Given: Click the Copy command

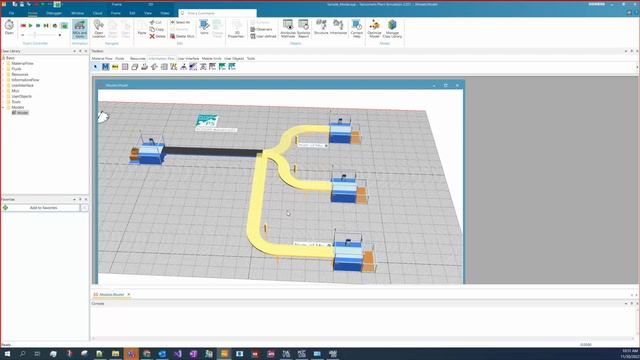Looking at the screenshot, I should point(157,29).
